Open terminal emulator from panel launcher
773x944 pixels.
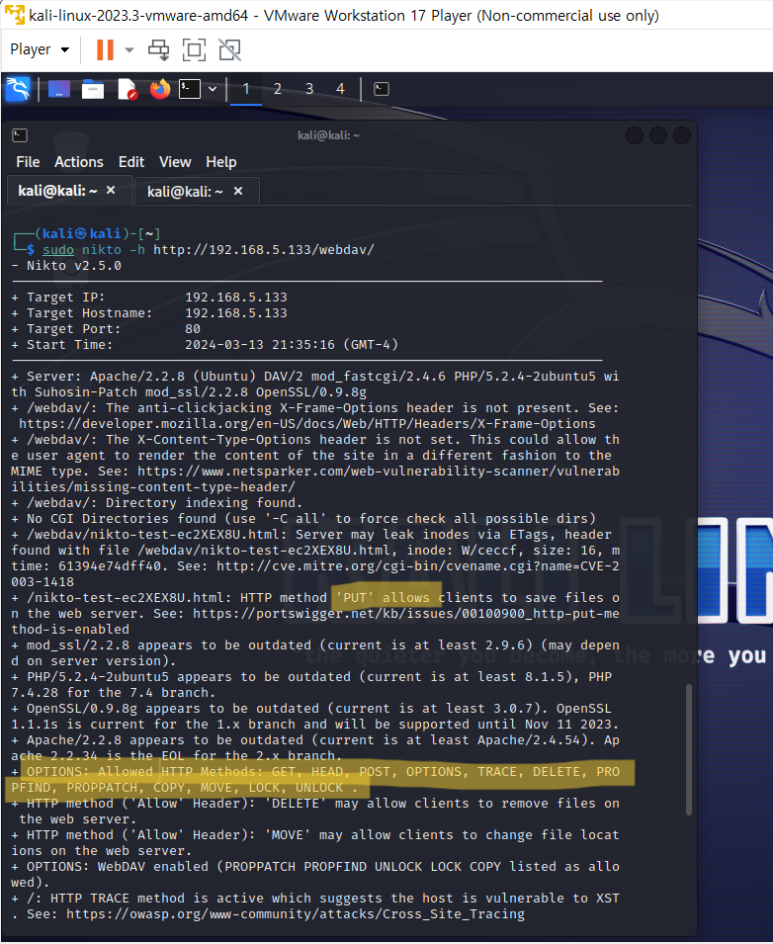click(190, 89)
